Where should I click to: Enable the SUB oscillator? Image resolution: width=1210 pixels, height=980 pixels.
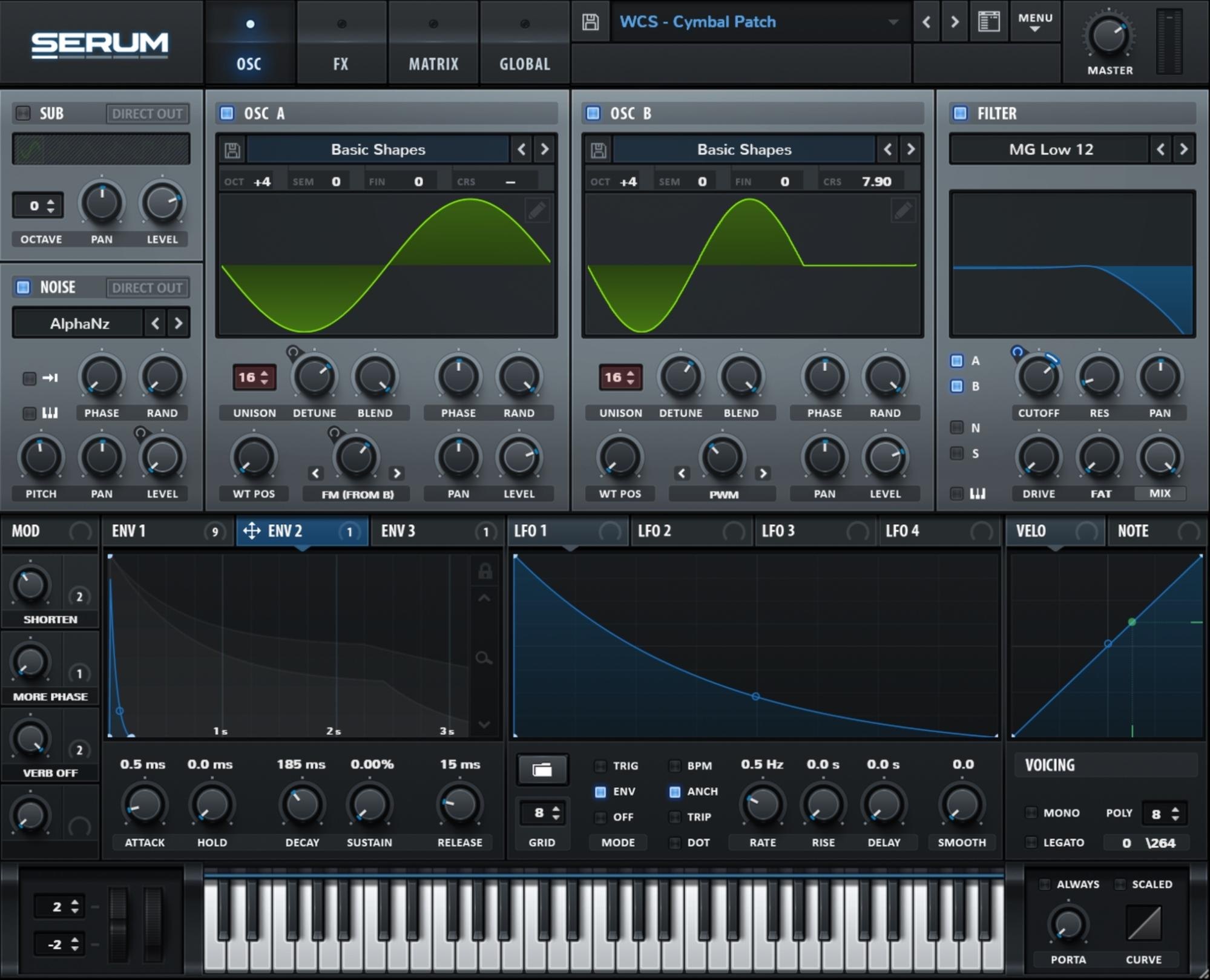coord(23,113)
